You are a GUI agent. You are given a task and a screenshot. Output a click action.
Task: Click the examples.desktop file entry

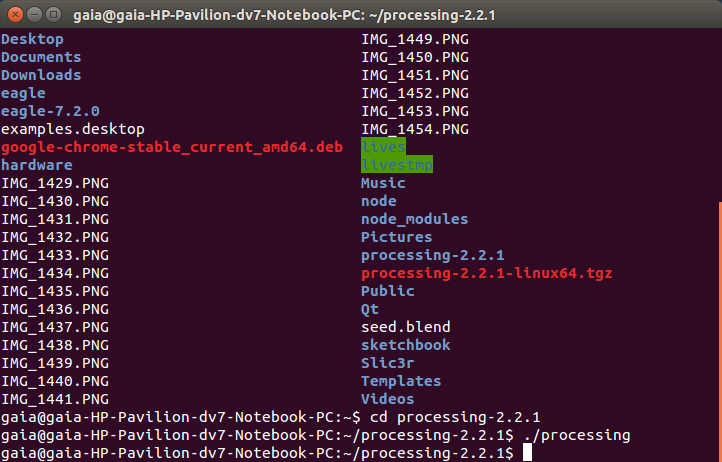[x=73, y=129]
